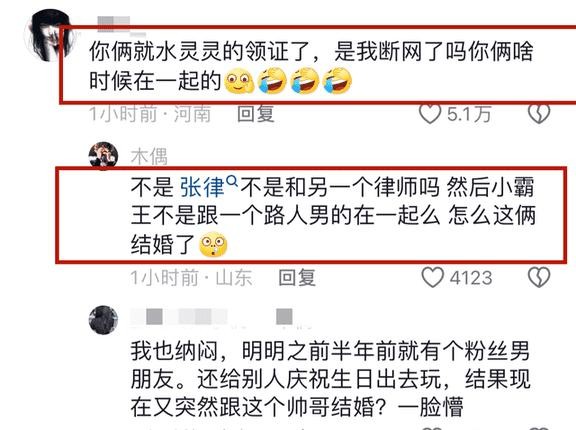This screenshot has height=430, width=576.
Task: Open the 木偶 username profile
Action: tap(149, 156)
